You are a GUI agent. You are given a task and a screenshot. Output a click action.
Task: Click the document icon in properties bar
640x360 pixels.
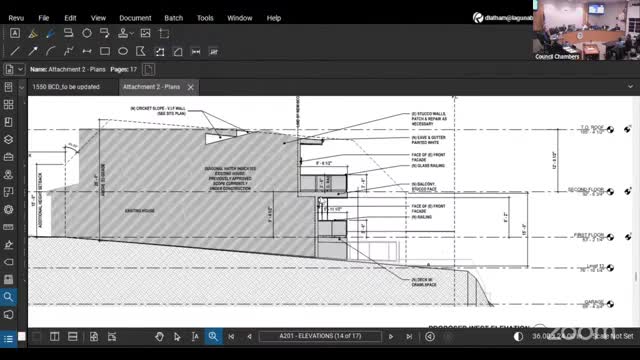coord(9,69)
